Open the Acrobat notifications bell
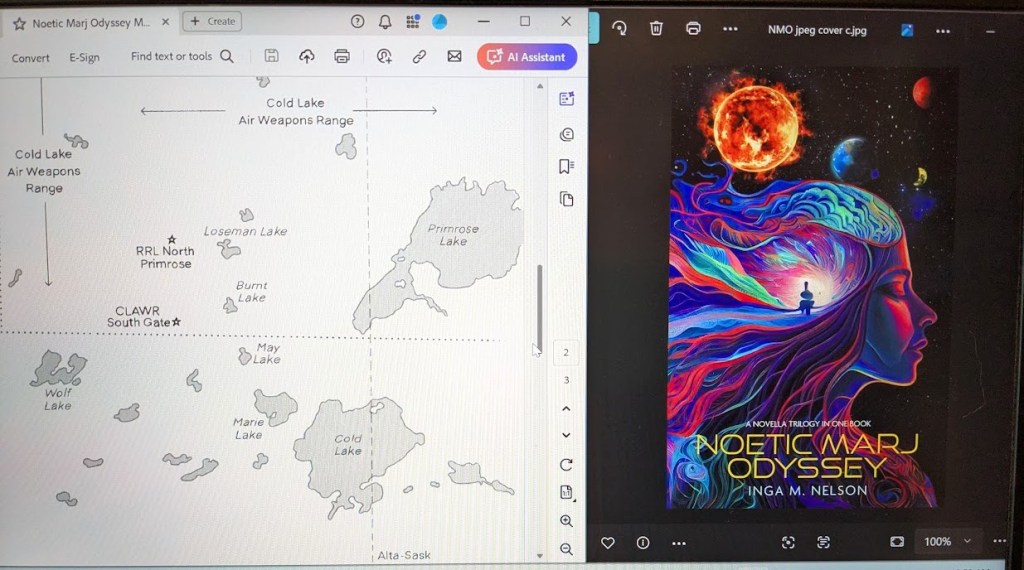 click(385, 22)
